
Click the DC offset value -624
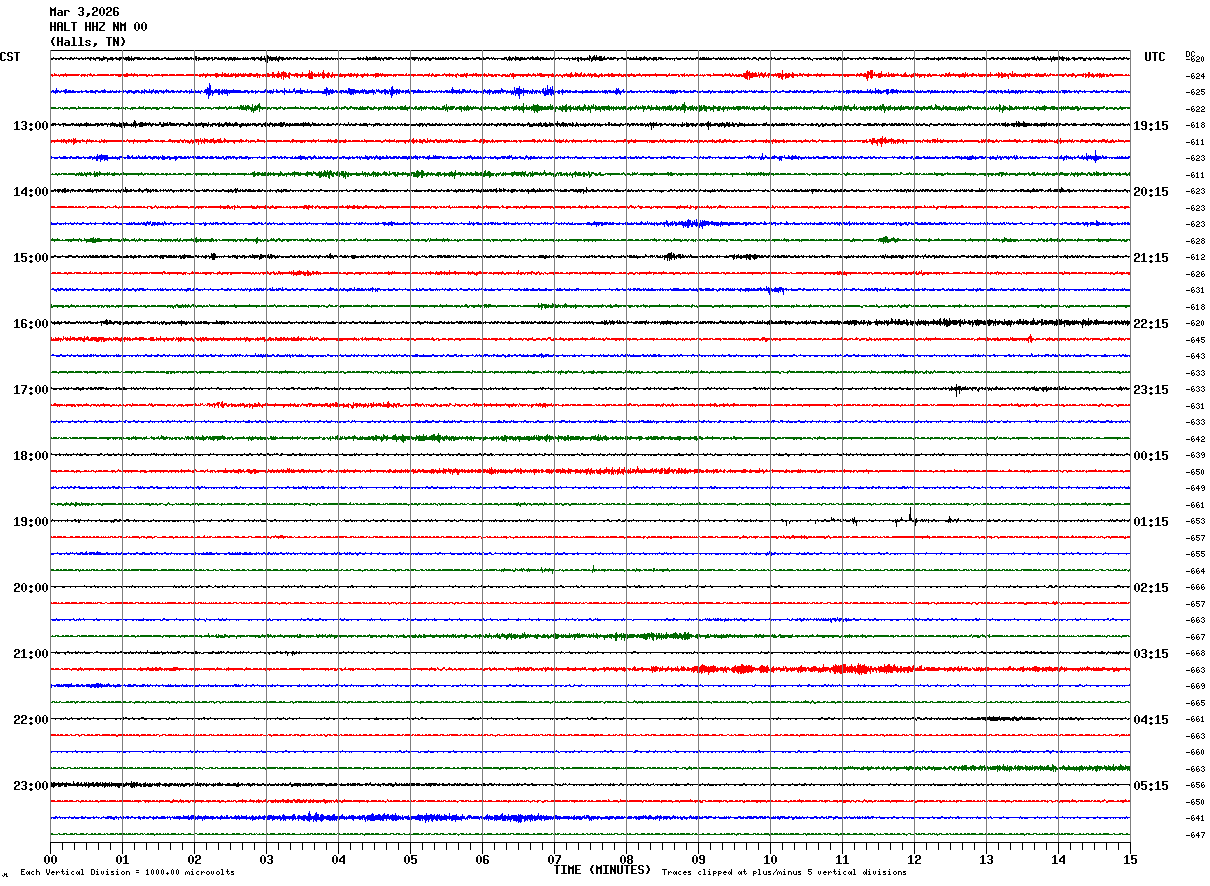(x=1195, y=76)
